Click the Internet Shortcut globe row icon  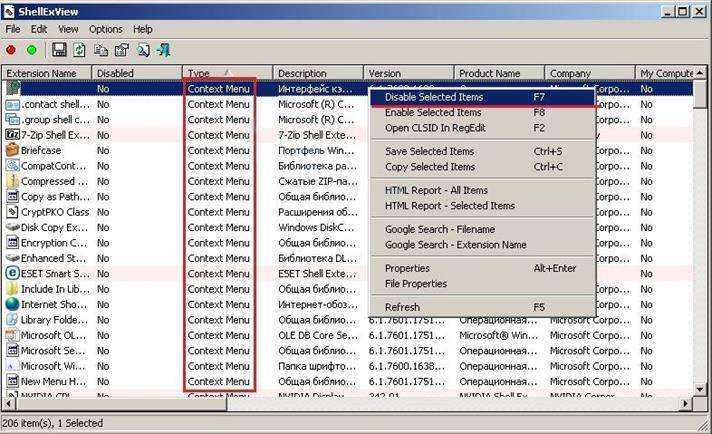point(13,304)
